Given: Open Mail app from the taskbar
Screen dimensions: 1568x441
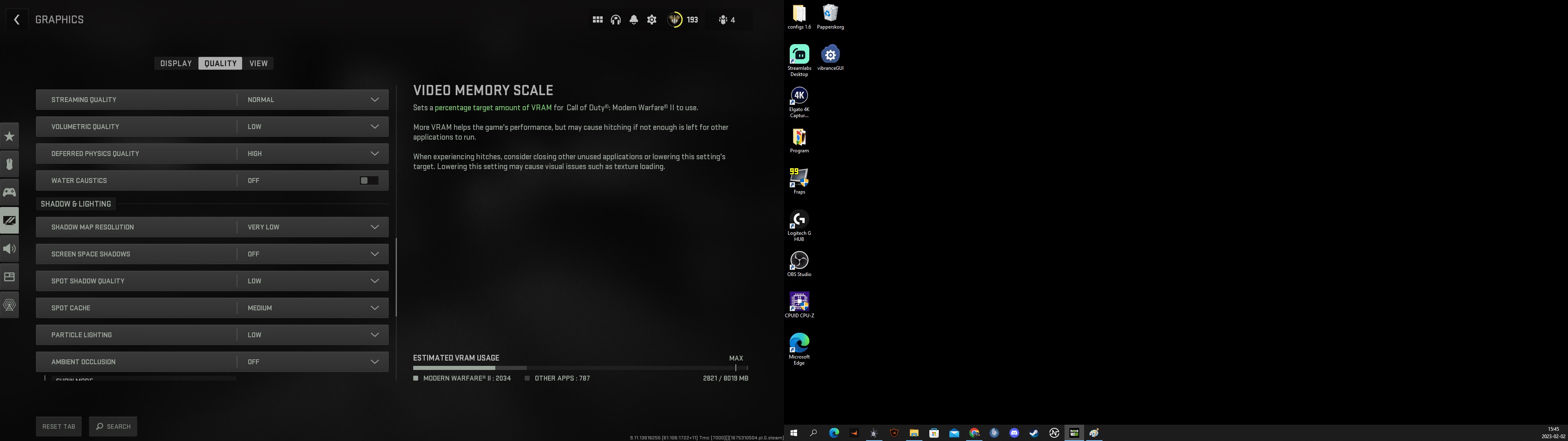Looking at the screenshot, I should [954, 433].
